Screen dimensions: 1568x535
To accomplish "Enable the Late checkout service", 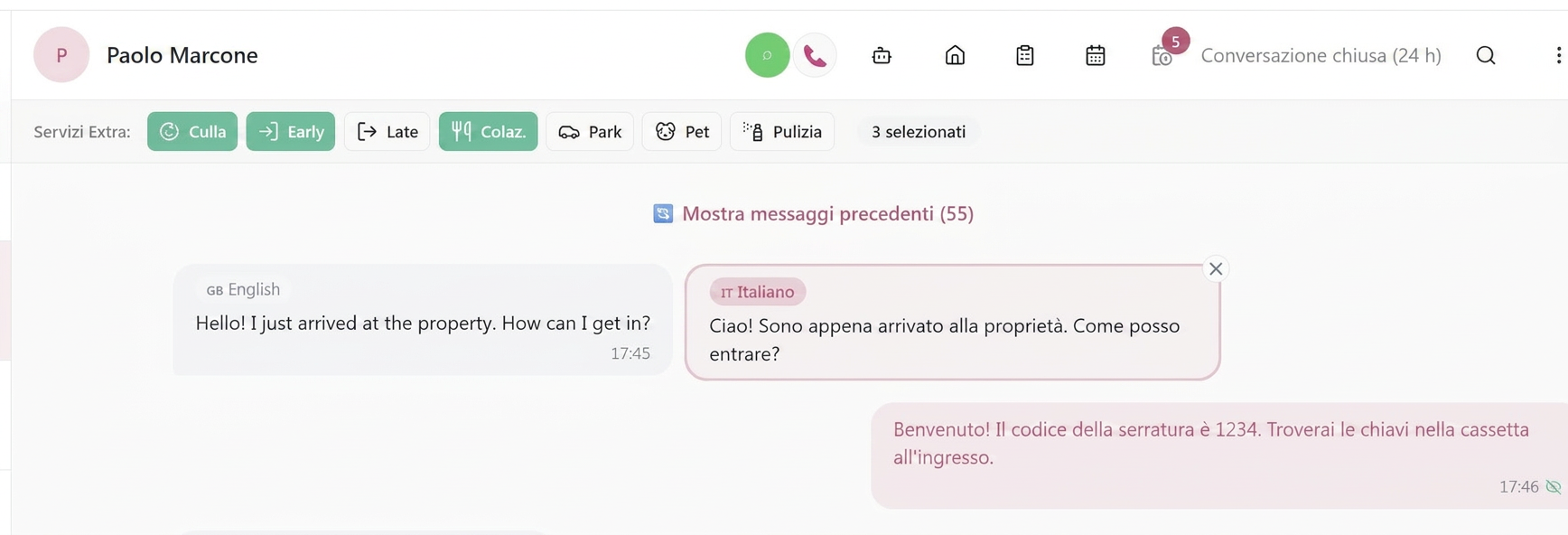I will coord(387,131).
